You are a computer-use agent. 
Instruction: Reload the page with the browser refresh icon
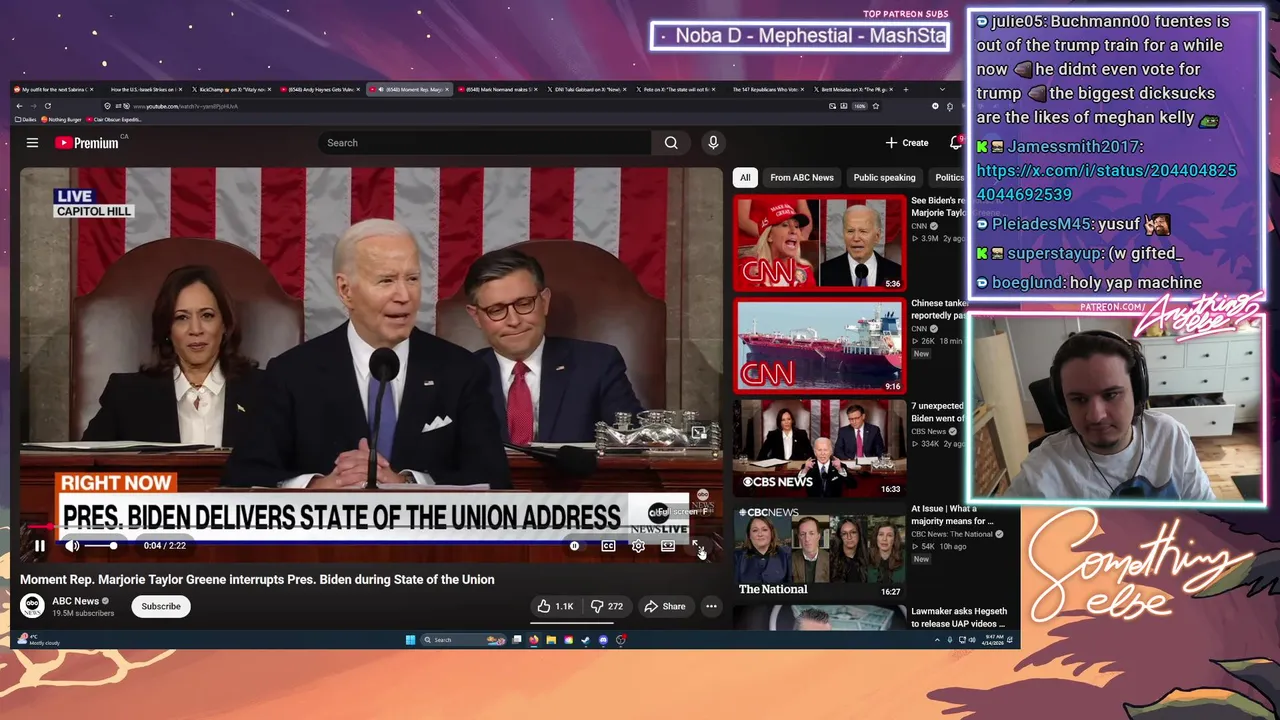(47, 106)
